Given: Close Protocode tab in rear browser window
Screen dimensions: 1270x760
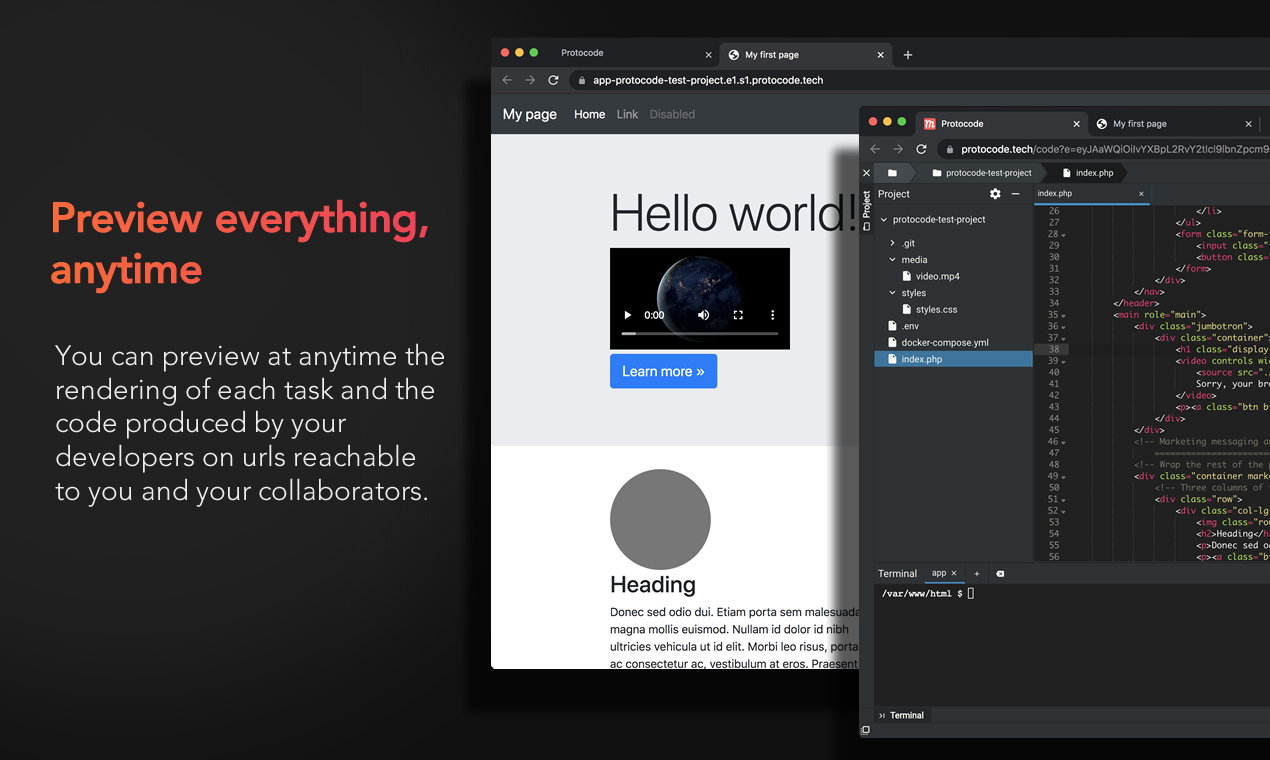Looking at the screenshot, I should 709,55.
